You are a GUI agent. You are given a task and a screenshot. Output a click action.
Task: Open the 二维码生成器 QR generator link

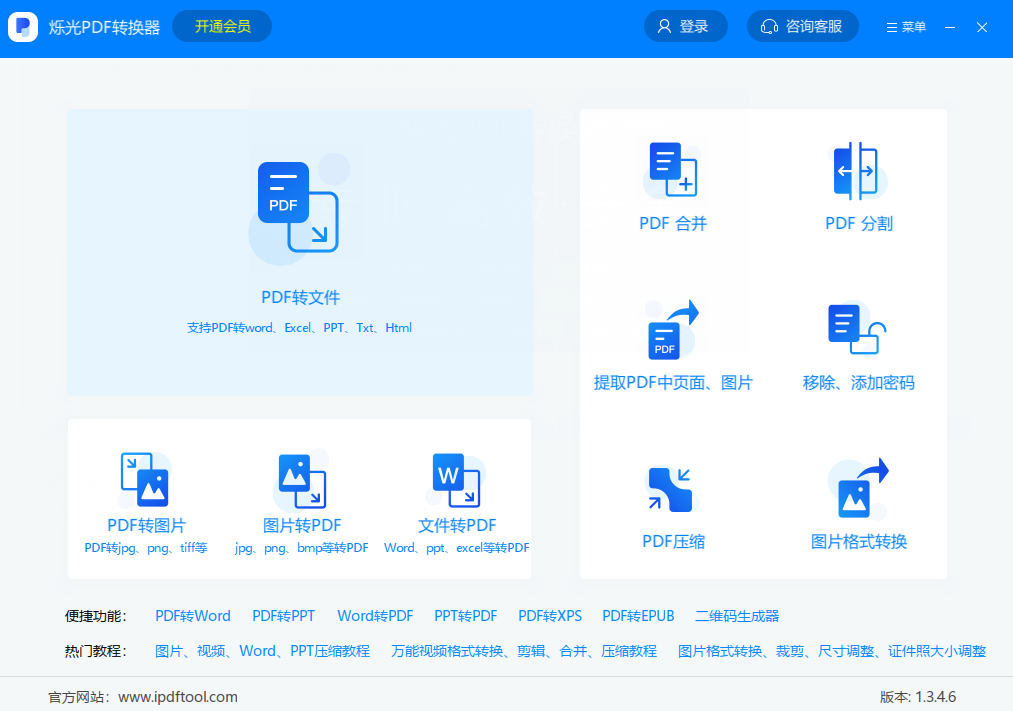tap(736, 616)
